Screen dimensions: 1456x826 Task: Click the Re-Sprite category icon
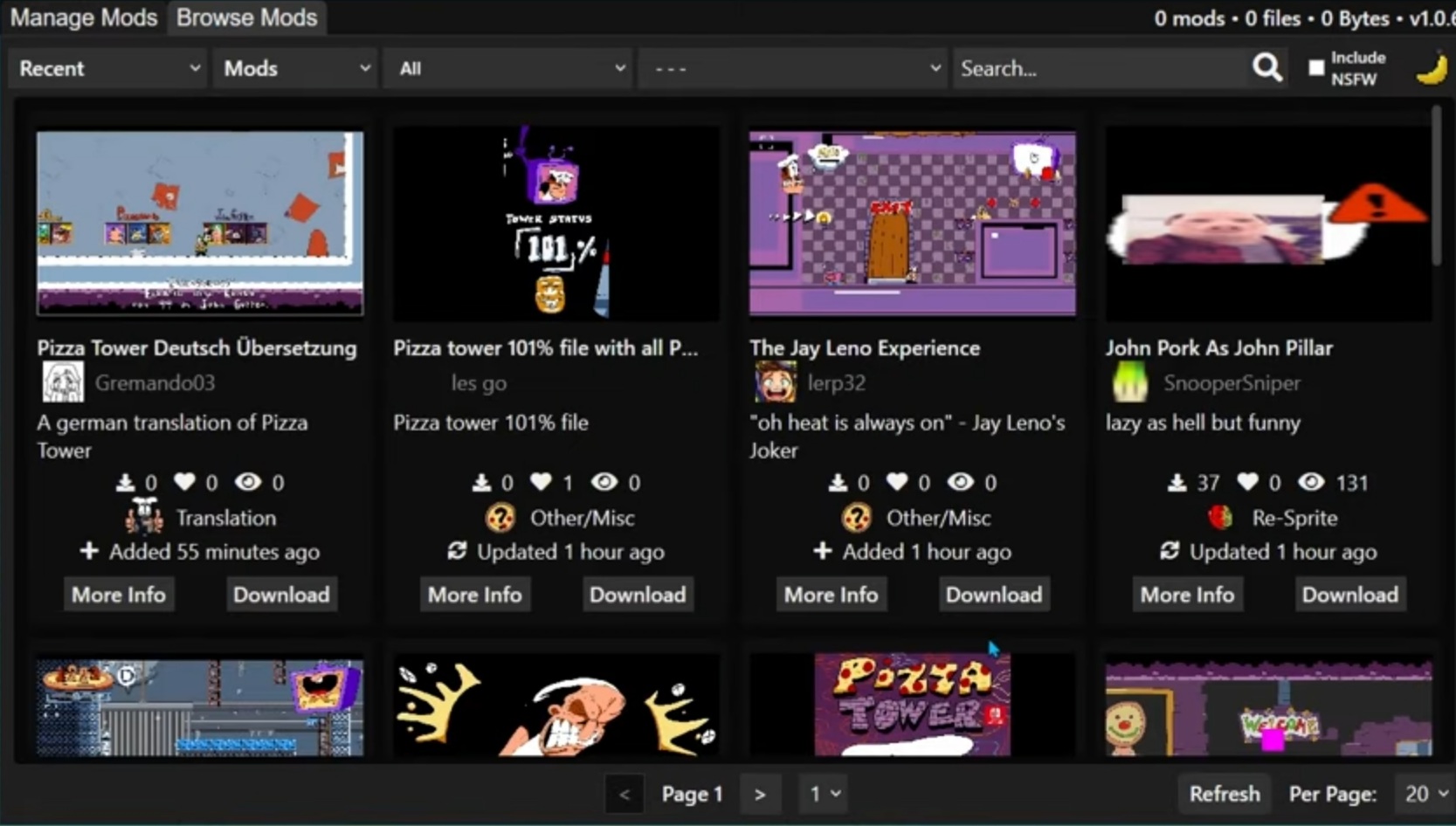[x=1221, y=518]
